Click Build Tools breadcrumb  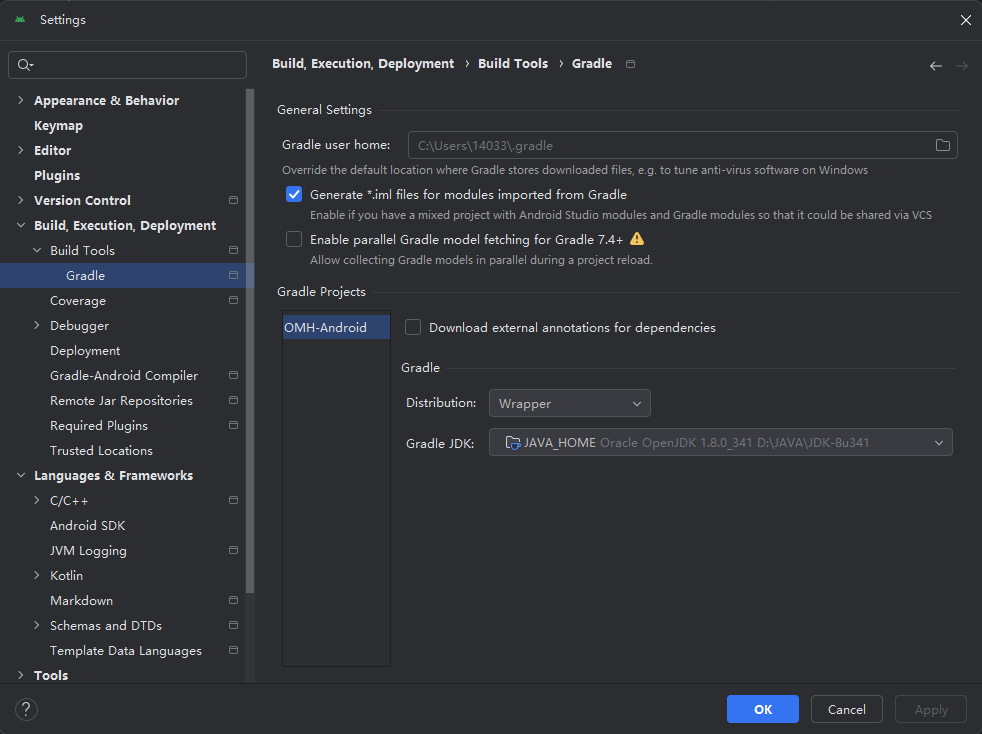[513, 64]
